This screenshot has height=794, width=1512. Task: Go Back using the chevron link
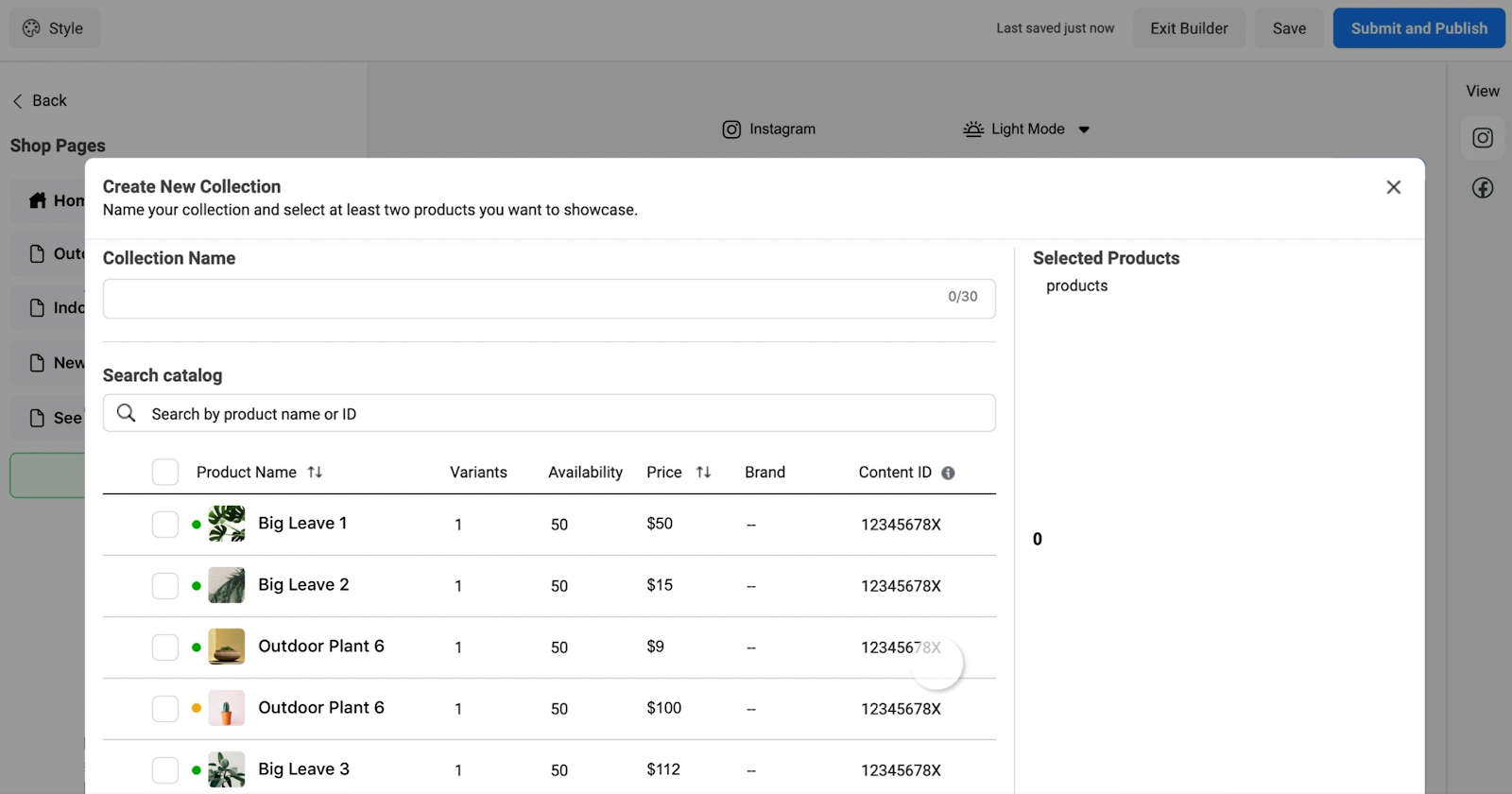(x=18, y=101)
